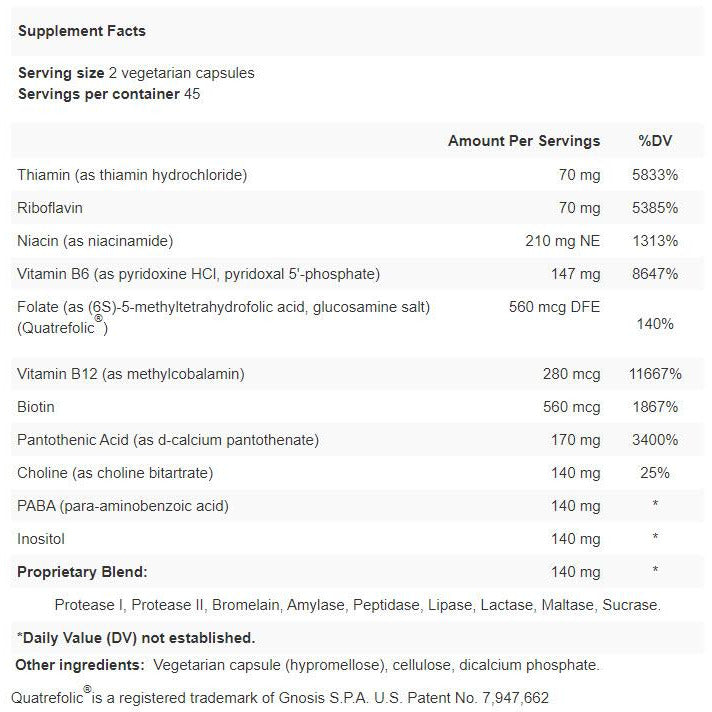Viewport: 712px width, 712px height.
Task: Click the Choline bitartrate 25% value
Action: pos(655,473)
